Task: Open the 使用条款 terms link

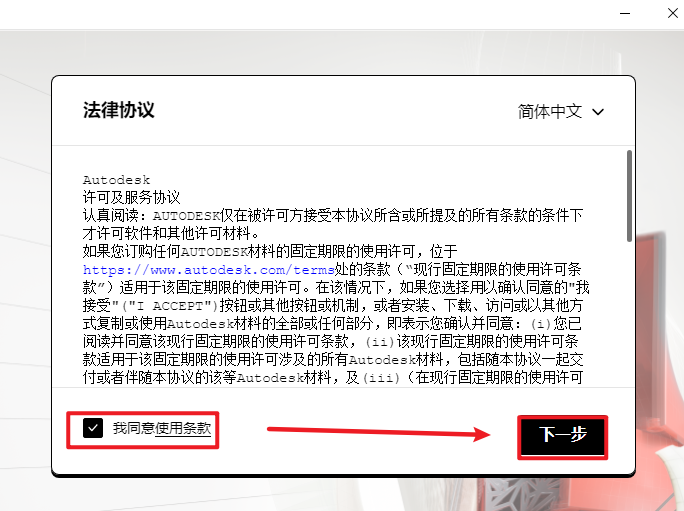Action: pos(183,428)
